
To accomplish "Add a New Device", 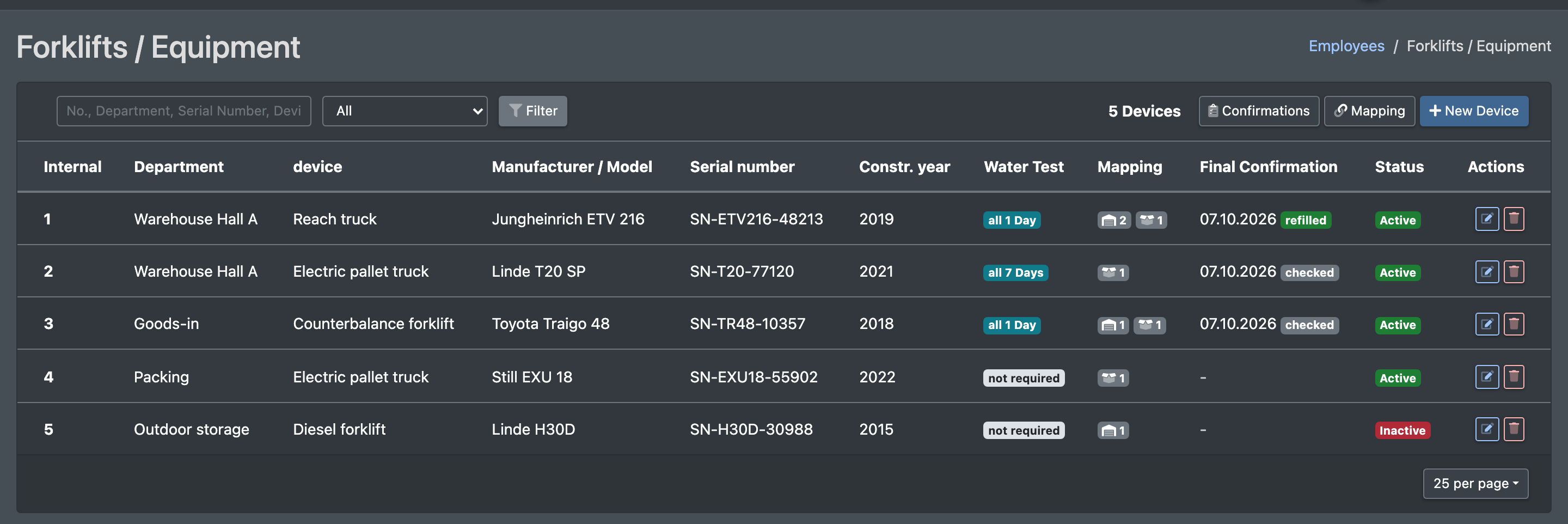I will 1474,111.
